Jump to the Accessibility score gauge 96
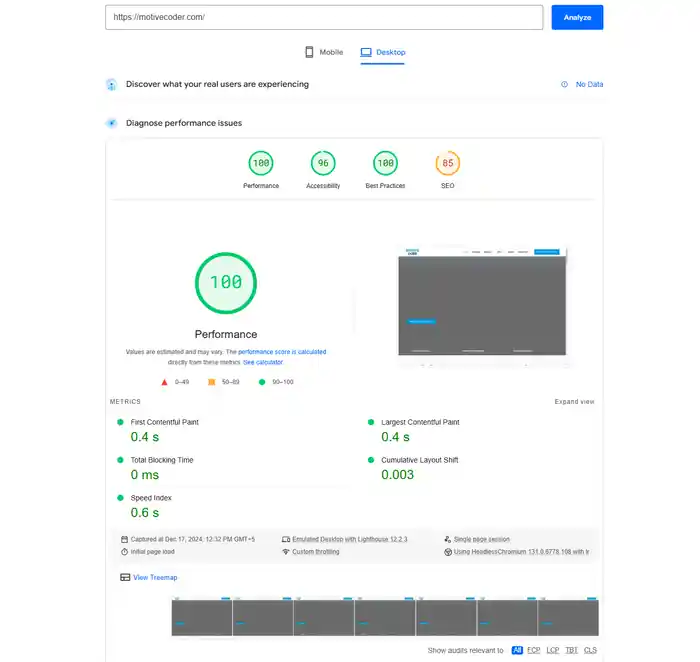This screenshot has width=700, height=662. click(323, 163)
